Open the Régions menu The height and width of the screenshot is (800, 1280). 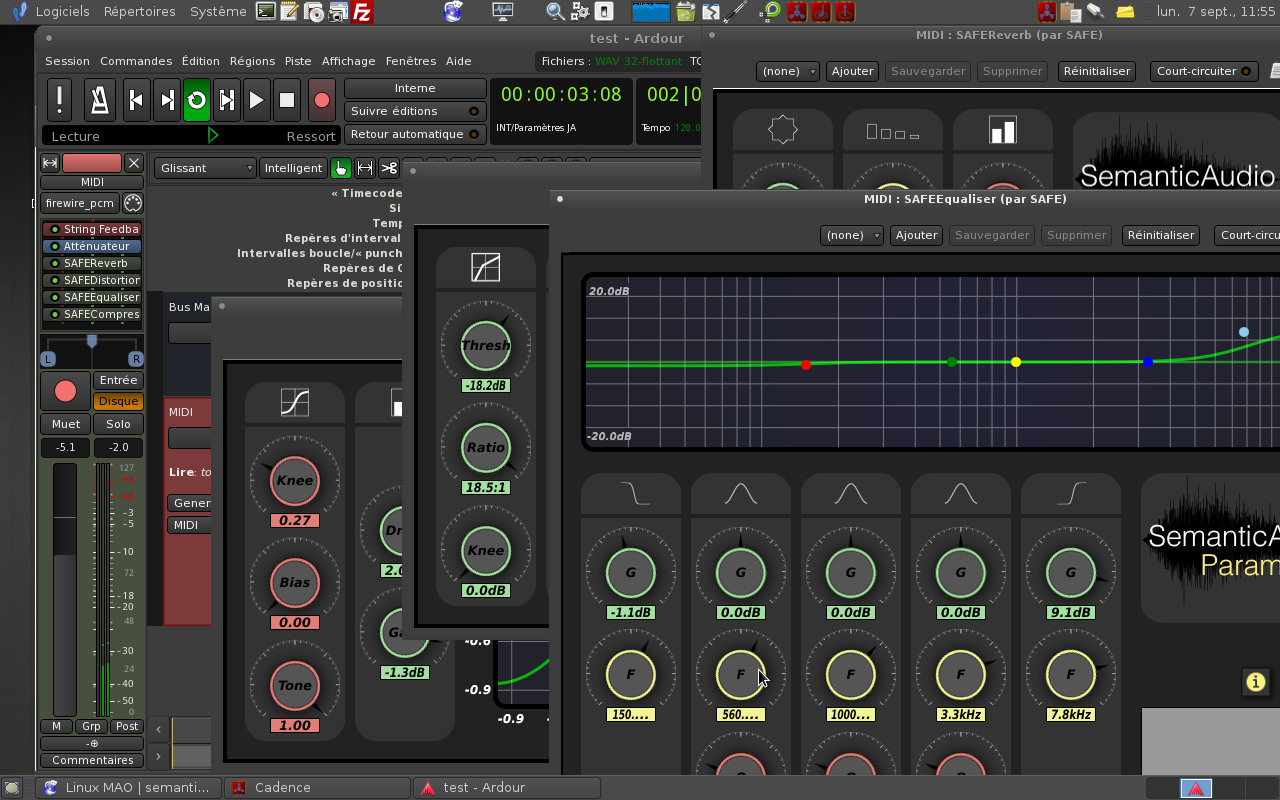[x=252, y=61]
